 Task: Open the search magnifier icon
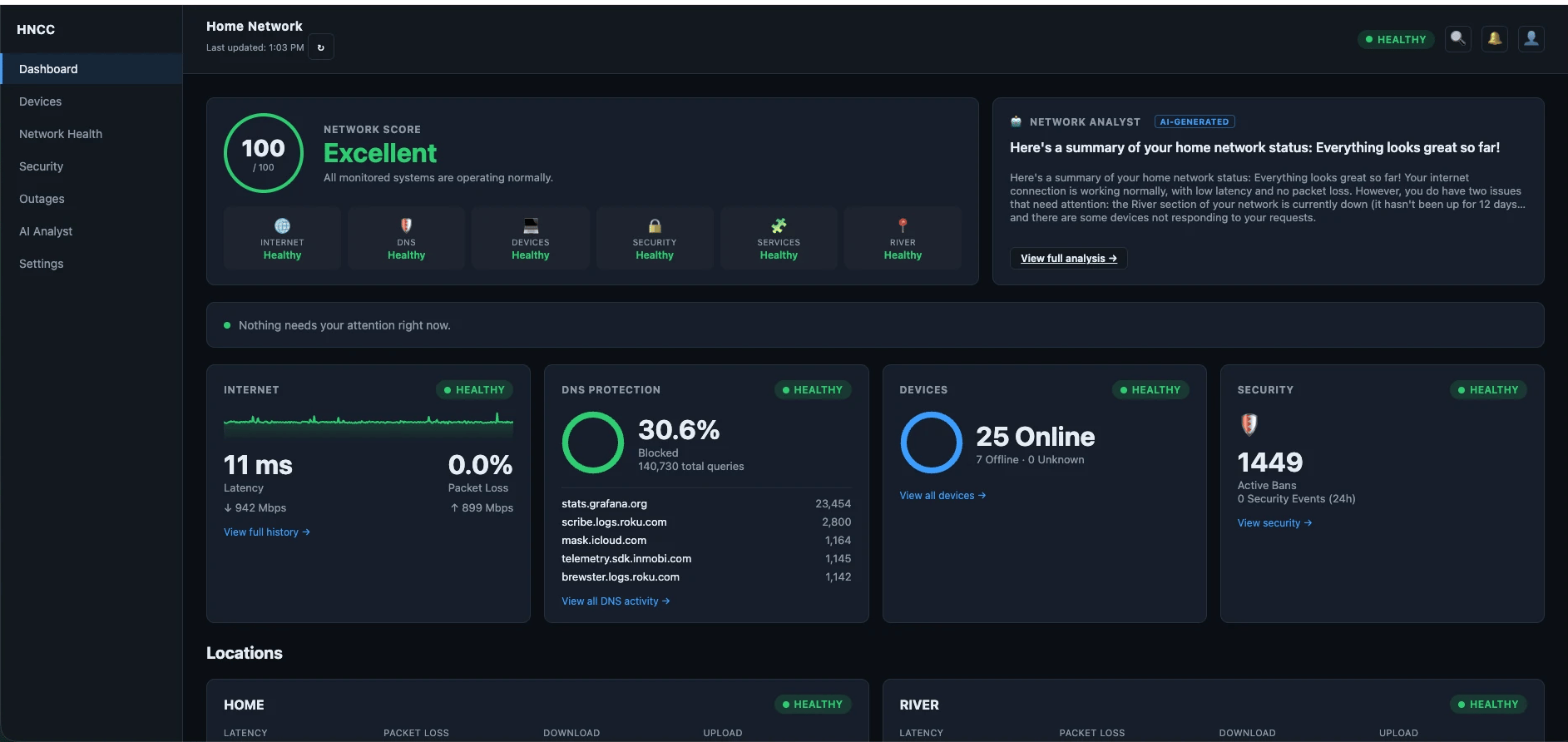[x=1458, y=38]
